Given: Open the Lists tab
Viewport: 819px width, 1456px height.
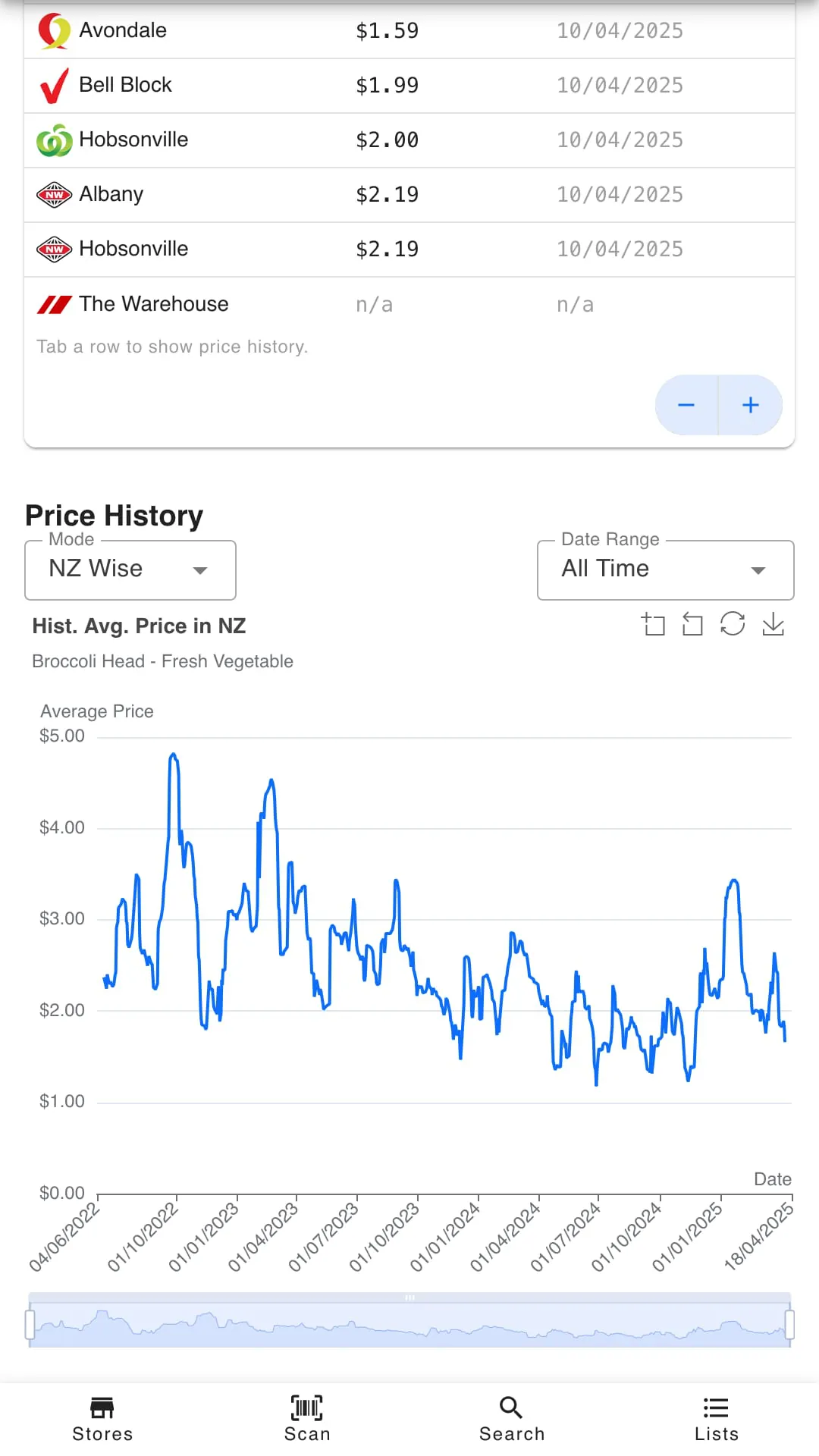Looking at the screenshot, I should [x=716, y=1418].
